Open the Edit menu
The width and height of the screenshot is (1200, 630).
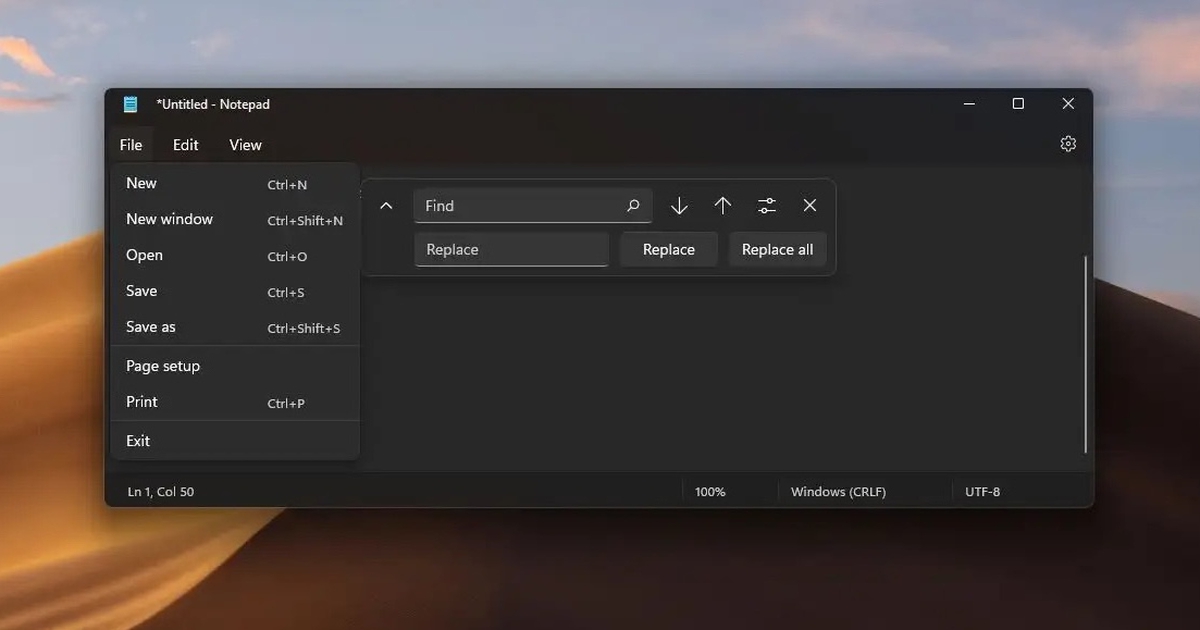click(x=186, y=145)
